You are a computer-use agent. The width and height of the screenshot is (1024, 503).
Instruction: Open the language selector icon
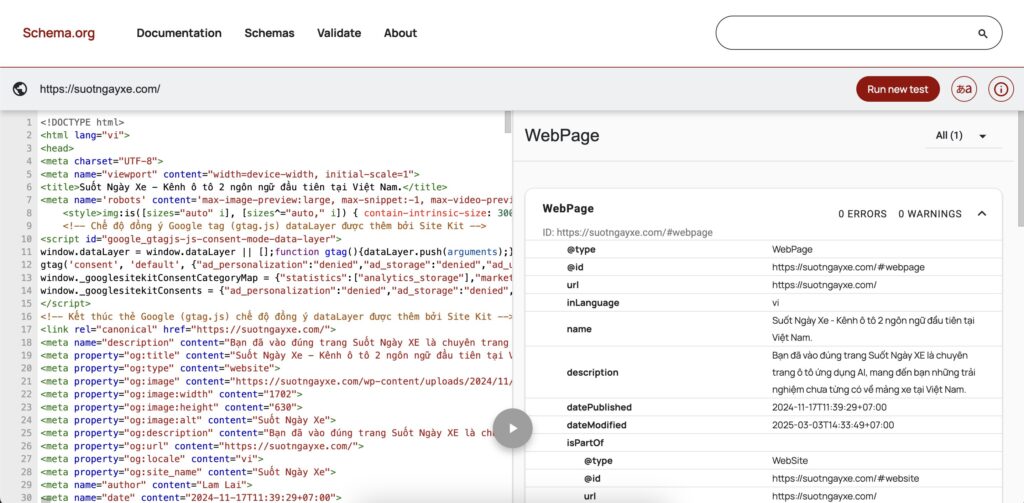964,89
